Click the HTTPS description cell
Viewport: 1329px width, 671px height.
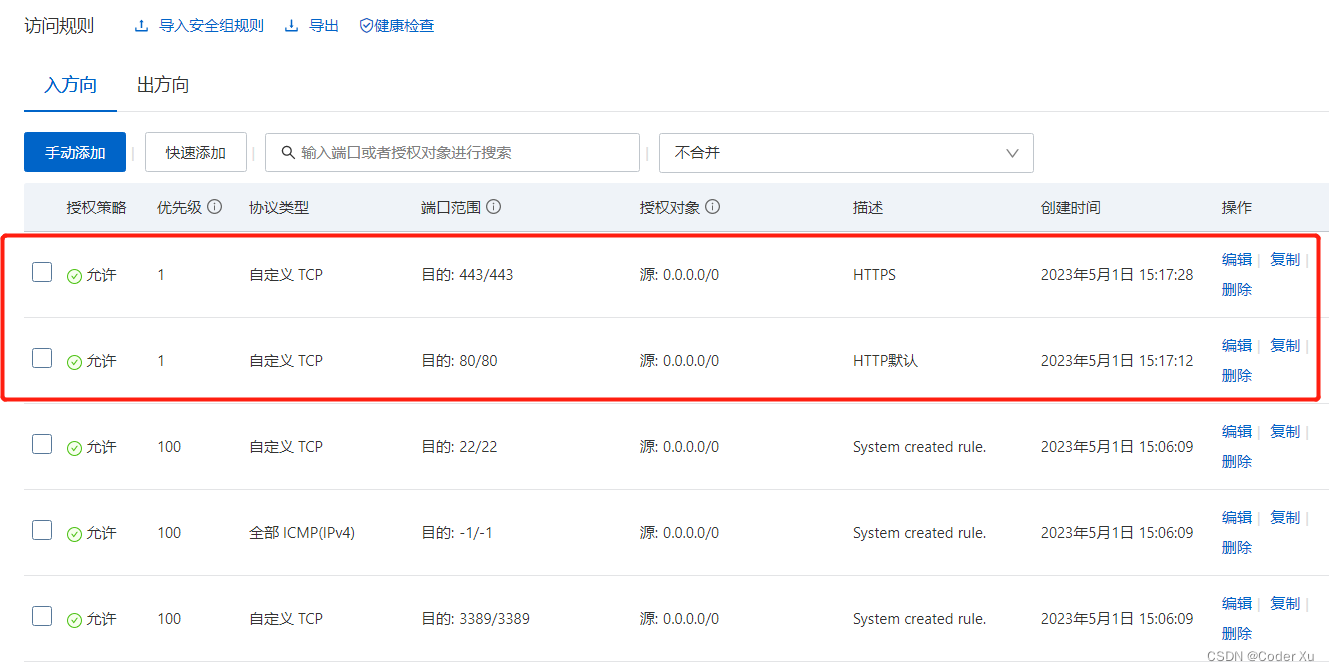(x=874, y=275)
